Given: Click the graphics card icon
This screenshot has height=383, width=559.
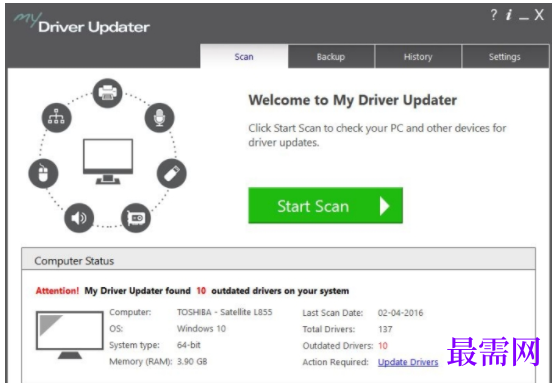Looking at the screenshot, I should (x=136, y=218).
